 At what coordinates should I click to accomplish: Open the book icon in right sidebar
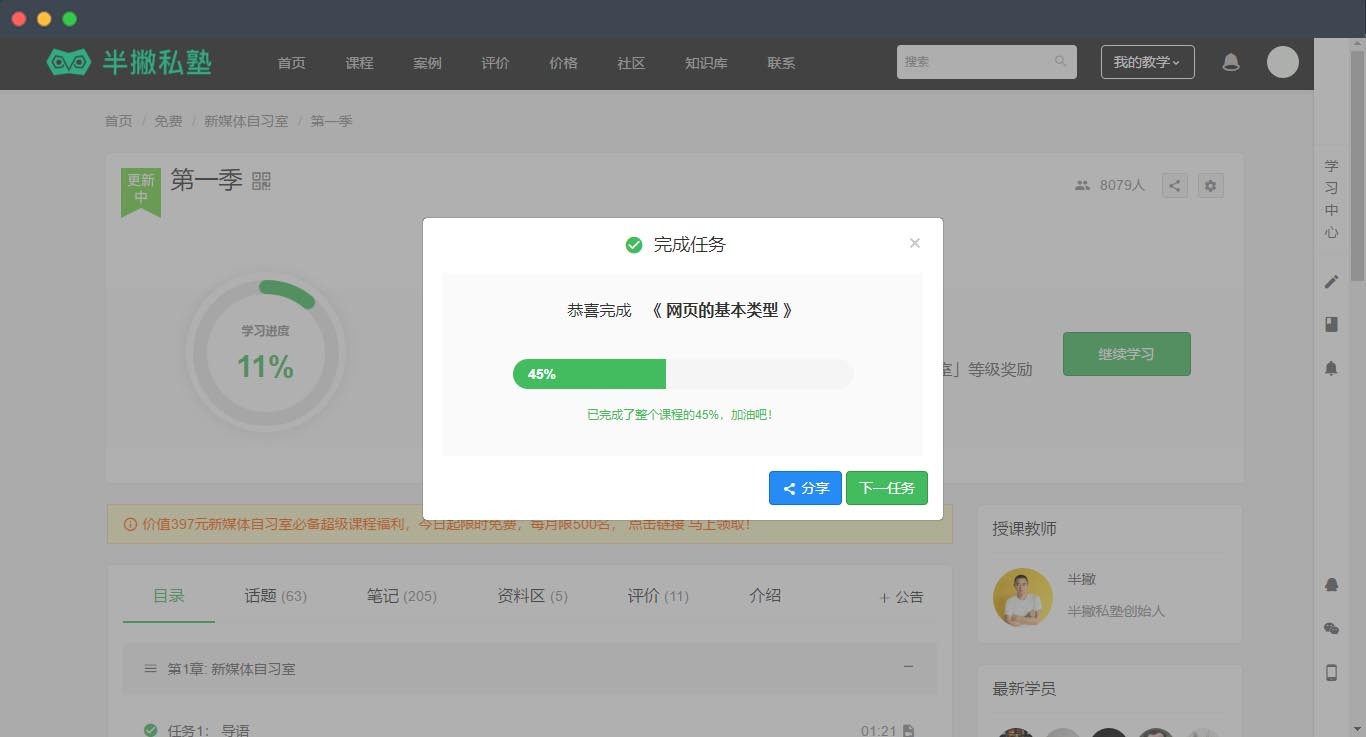[x=1331, y=324]
